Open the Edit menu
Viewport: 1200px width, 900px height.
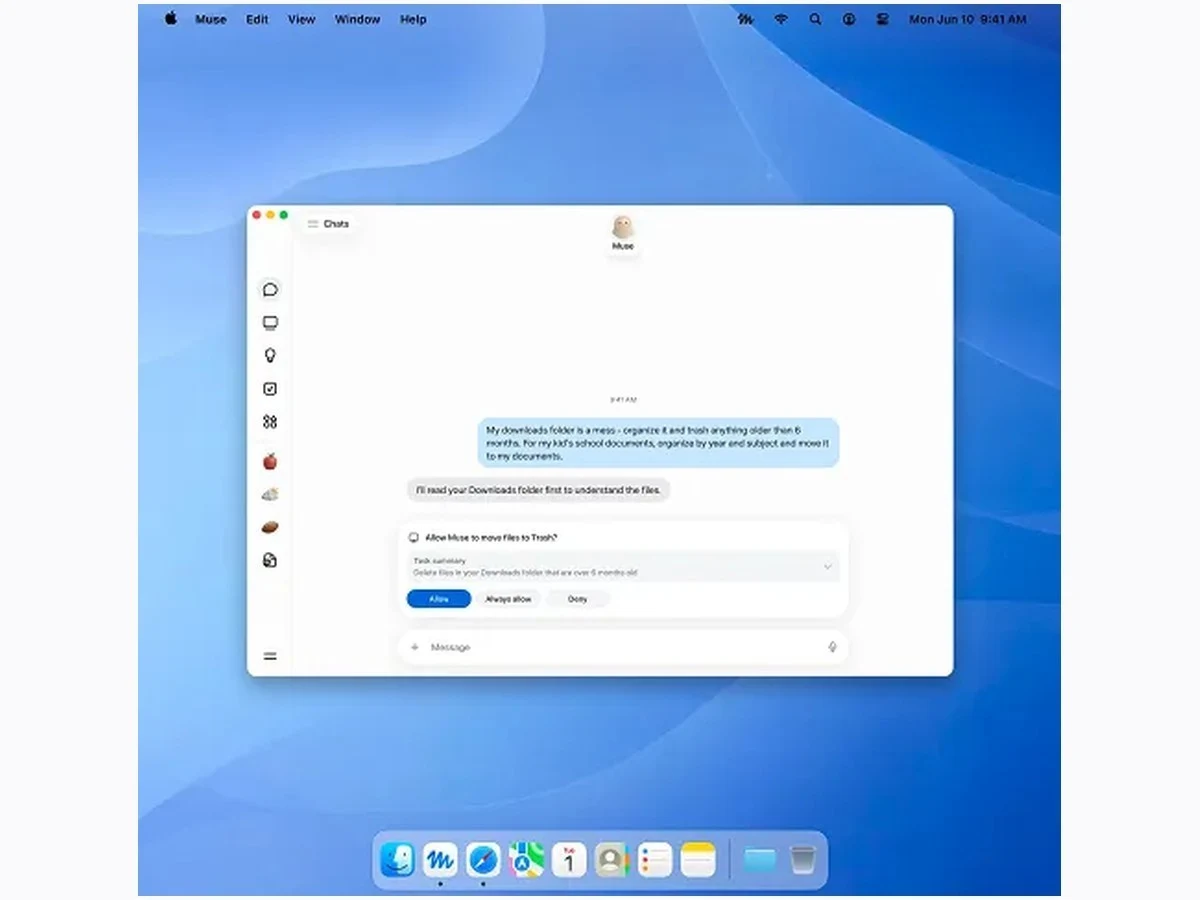pos(257,19)
